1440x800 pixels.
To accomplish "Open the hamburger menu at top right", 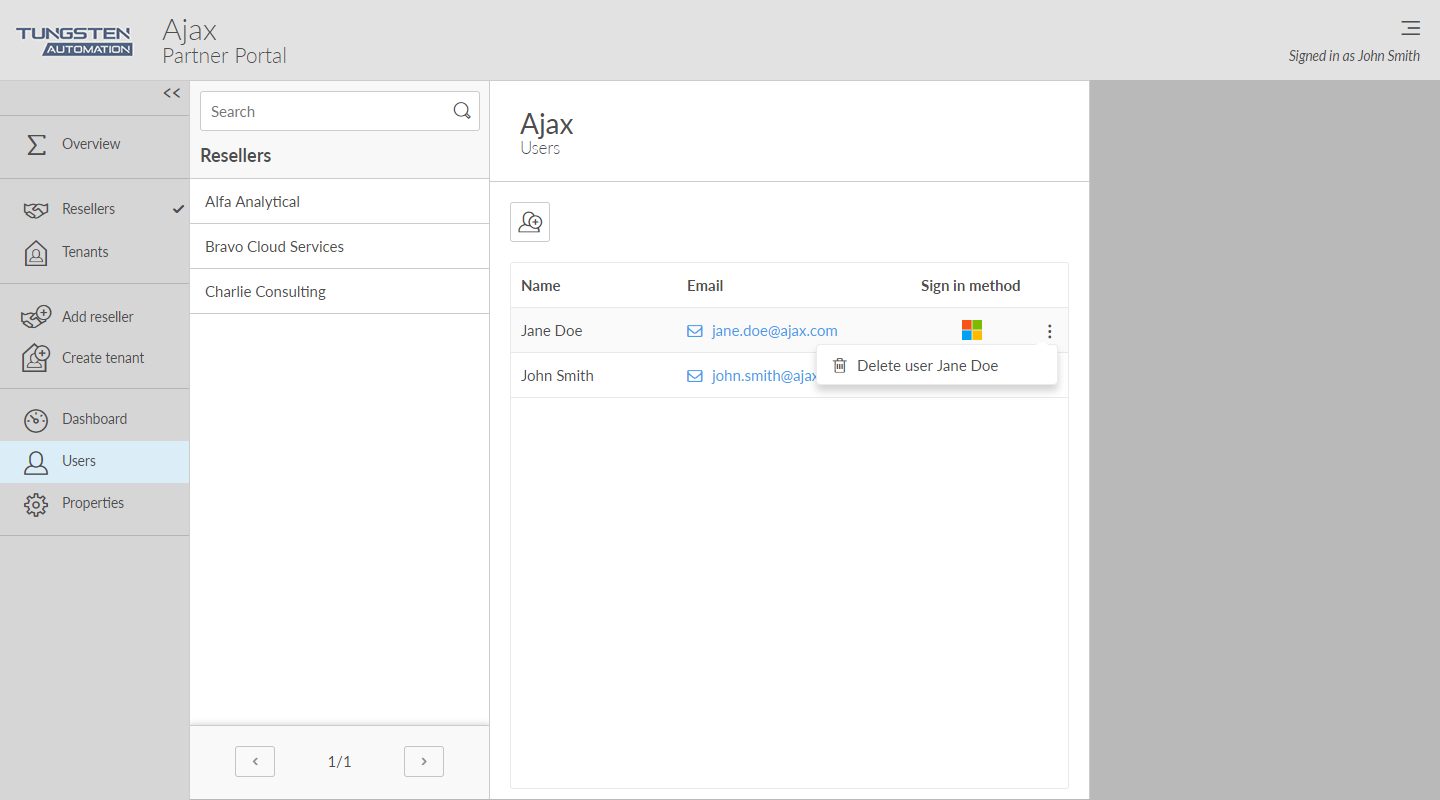I will tap(1410, 28).
